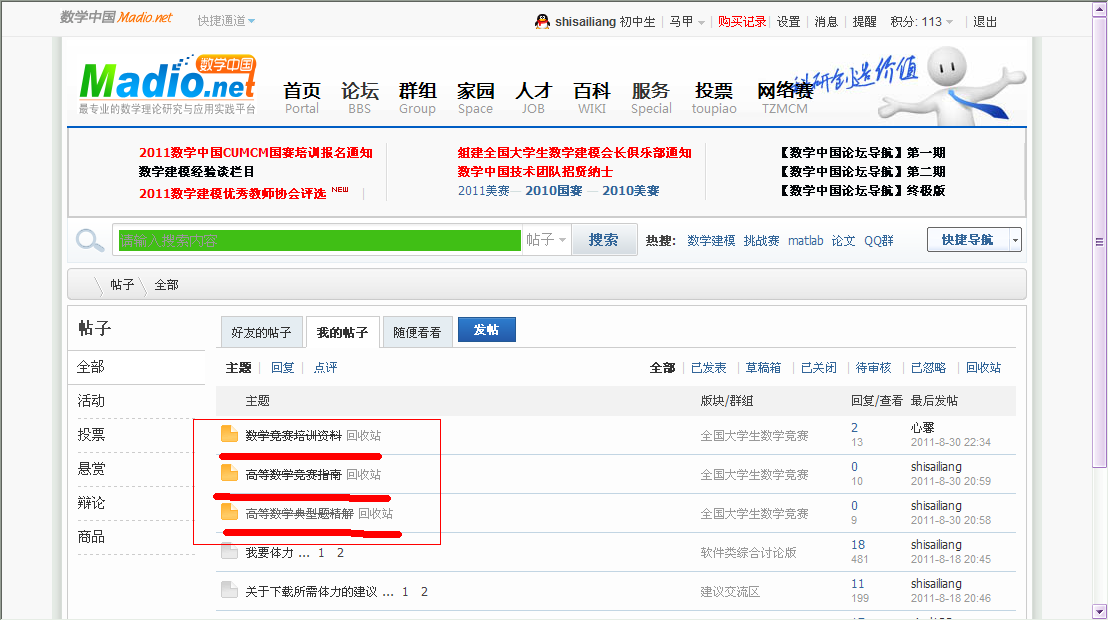
Task: Click the 2010国赛 link
Action: [554, 191]
